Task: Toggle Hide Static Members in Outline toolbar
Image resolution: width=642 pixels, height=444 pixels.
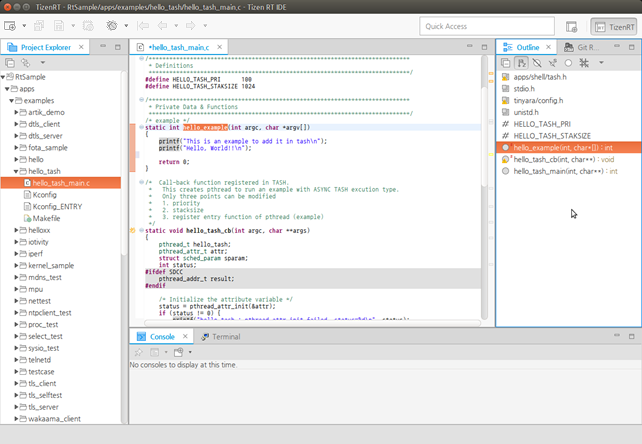Action: point(553,62)
